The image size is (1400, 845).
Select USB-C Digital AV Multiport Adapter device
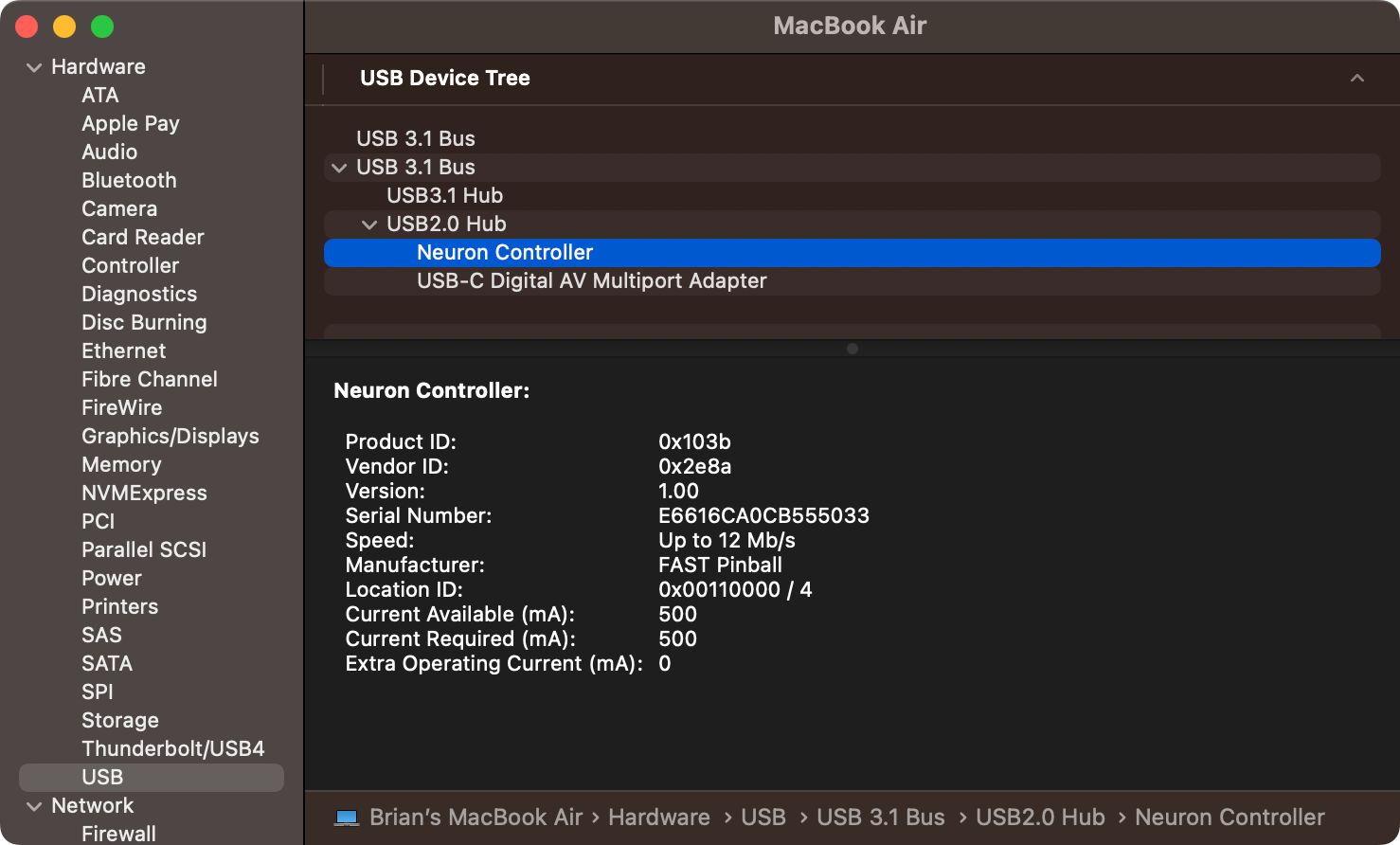[x=853, y=281]
